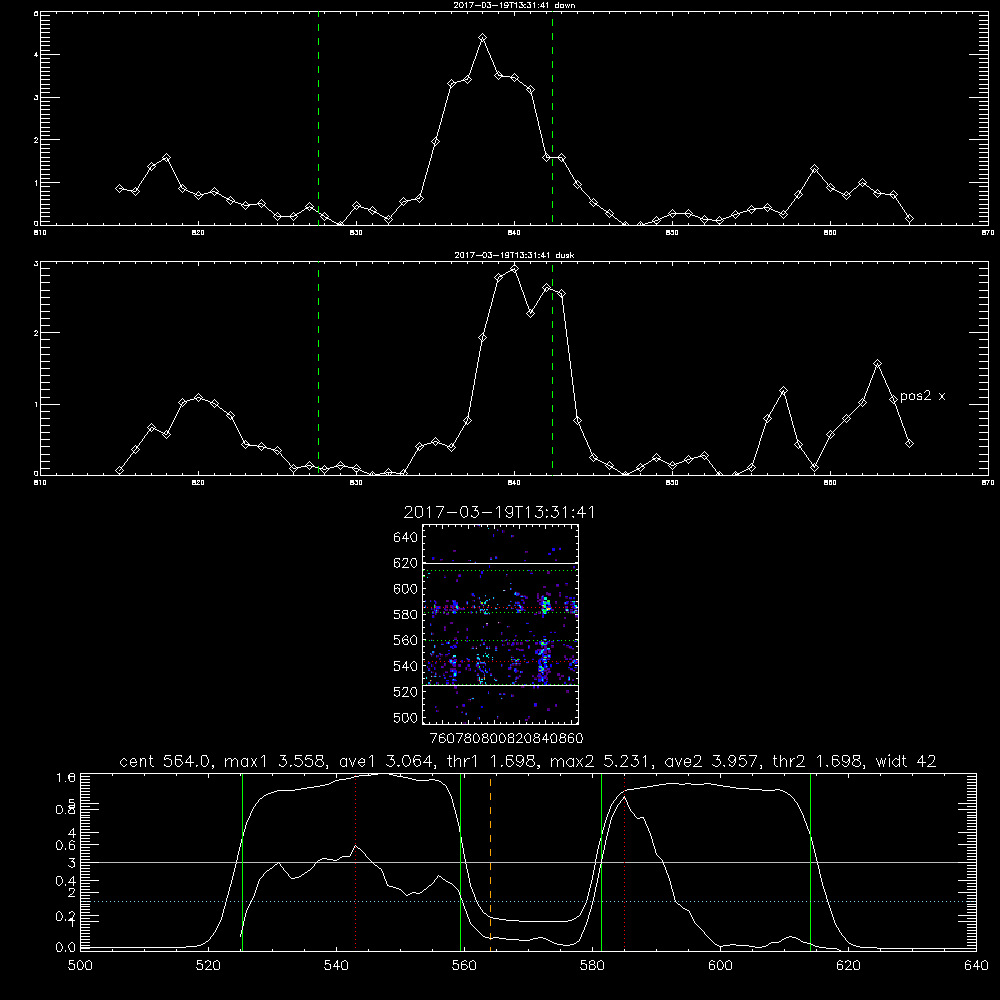
Task: Click y-axis label 560 beside spectral image
Action: 406,640
